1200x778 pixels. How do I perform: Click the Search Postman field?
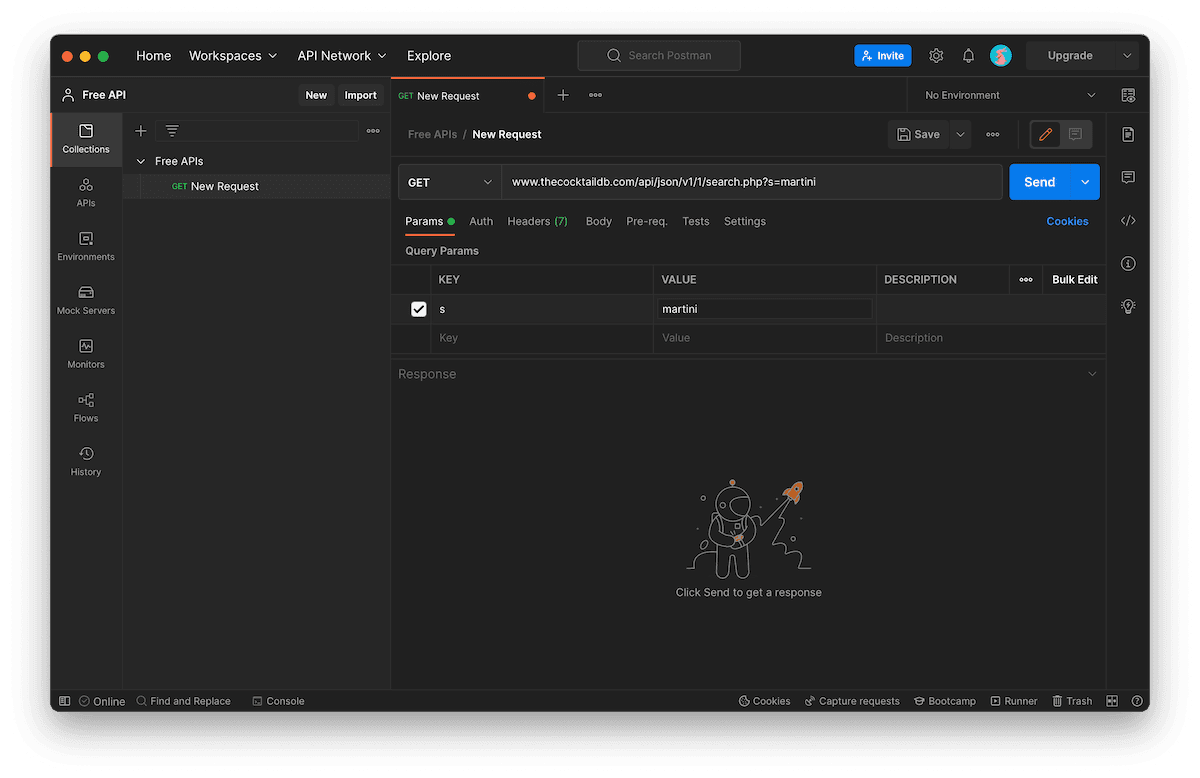click(x=659, y=56)
